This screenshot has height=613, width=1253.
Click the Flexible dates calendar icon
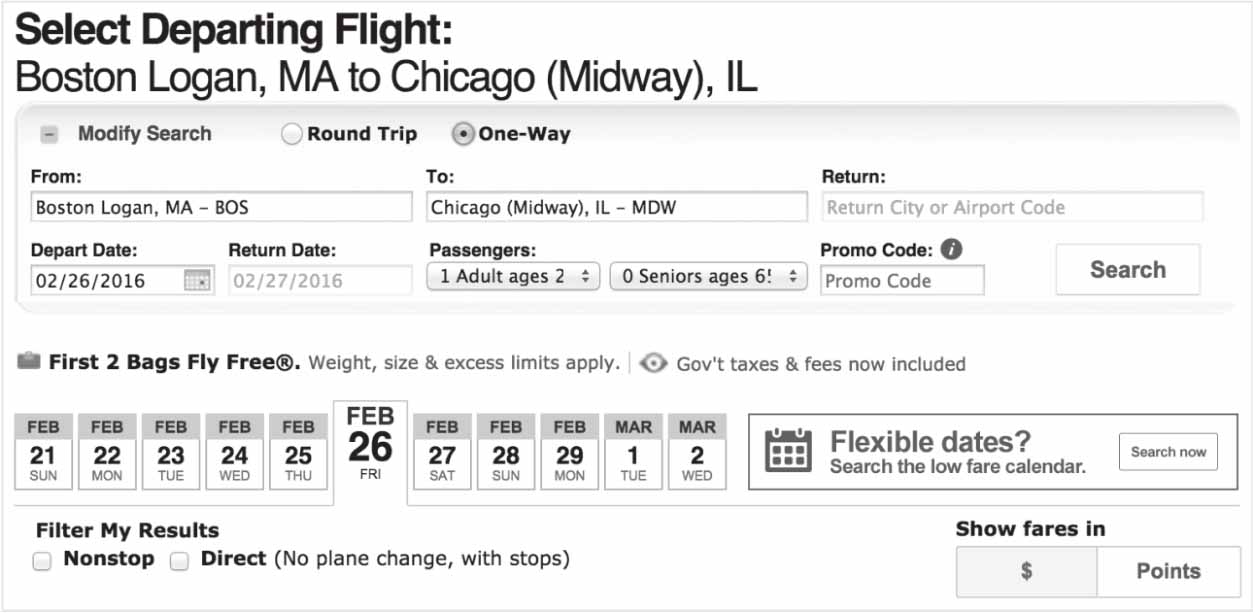pyautogui.click(x=788, y=451)
